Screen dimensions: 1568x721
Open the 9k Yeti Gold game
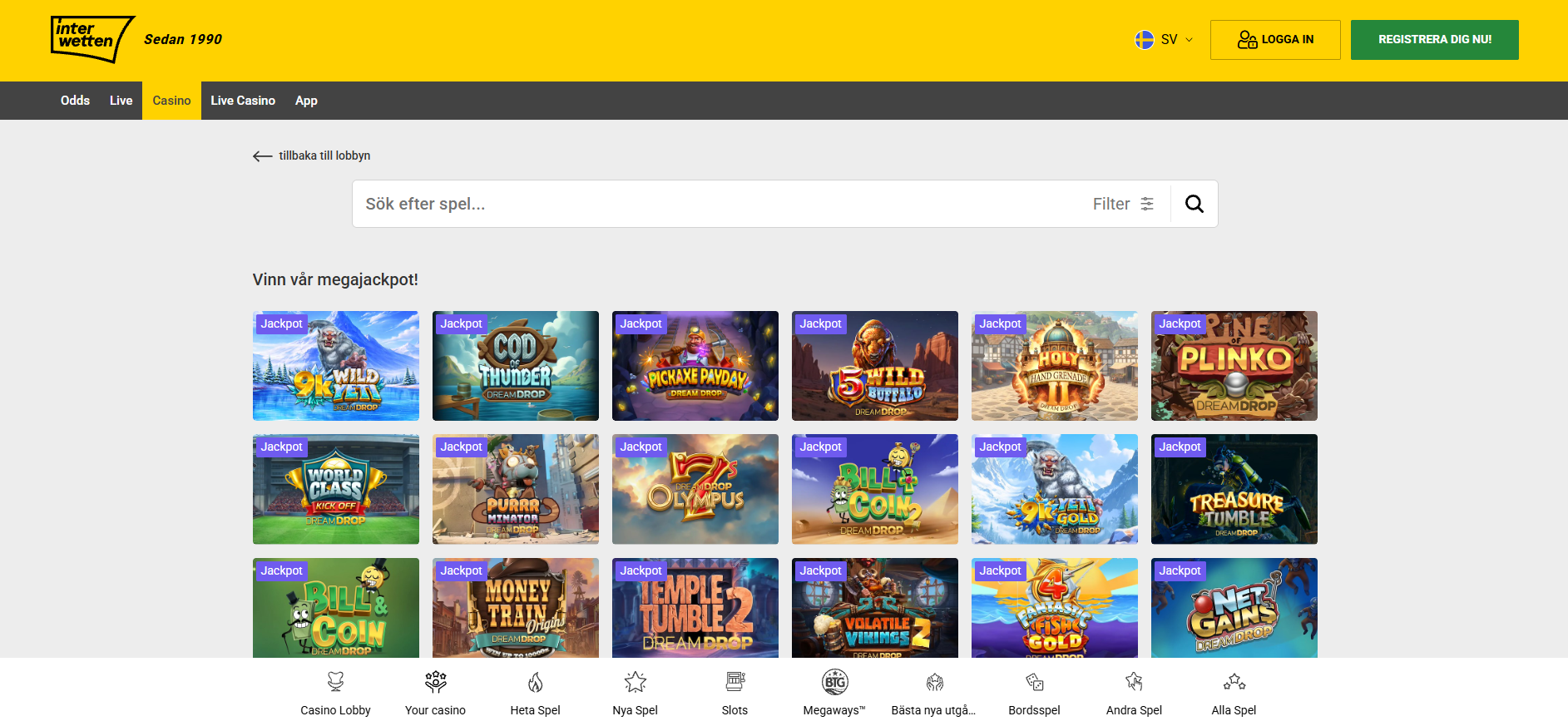pyautogui.click(x=1055, y=489)
